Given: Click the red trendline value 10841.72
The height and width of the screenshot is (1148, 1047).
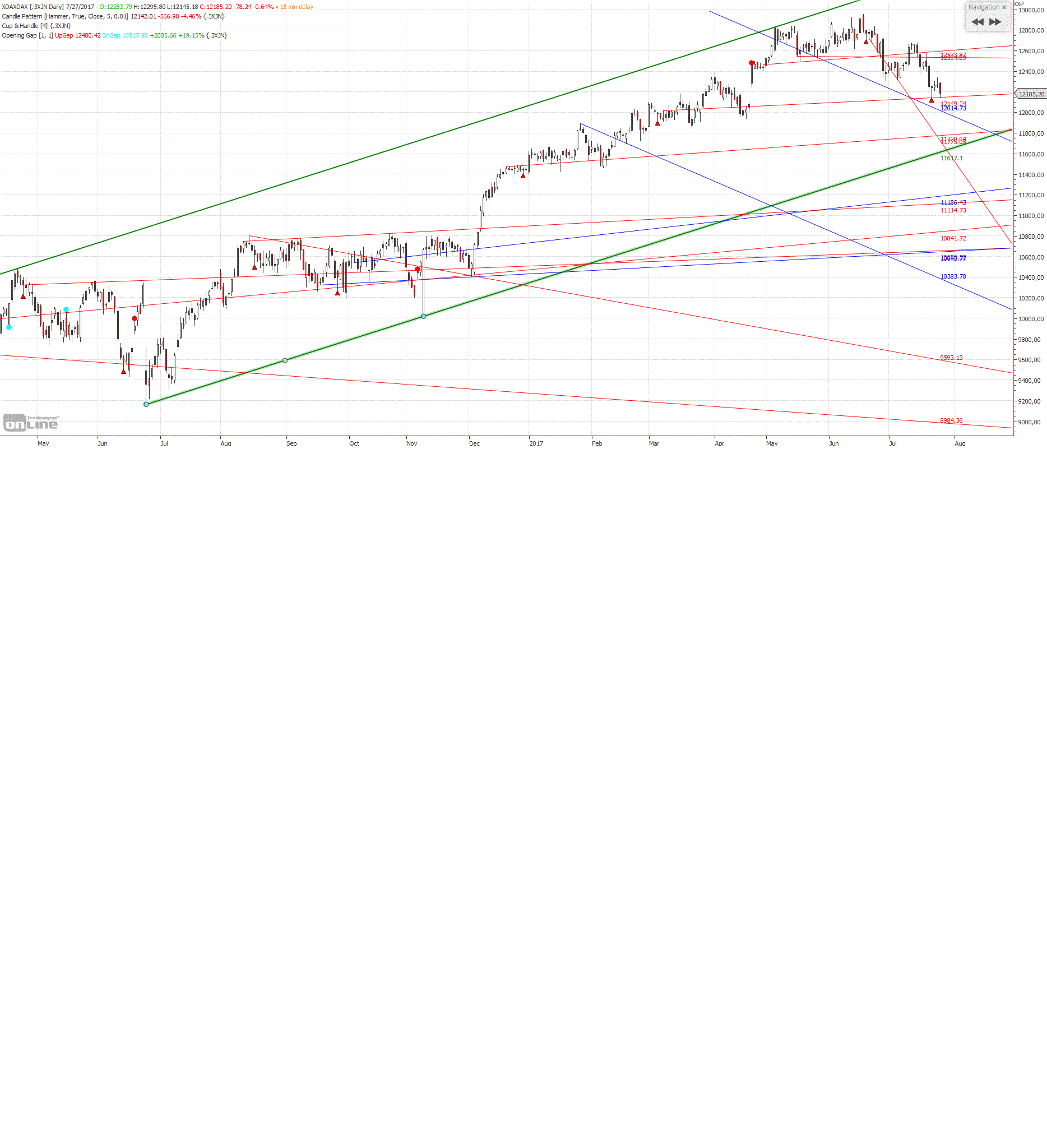Looking at the screenshot, I should point(953,239).
